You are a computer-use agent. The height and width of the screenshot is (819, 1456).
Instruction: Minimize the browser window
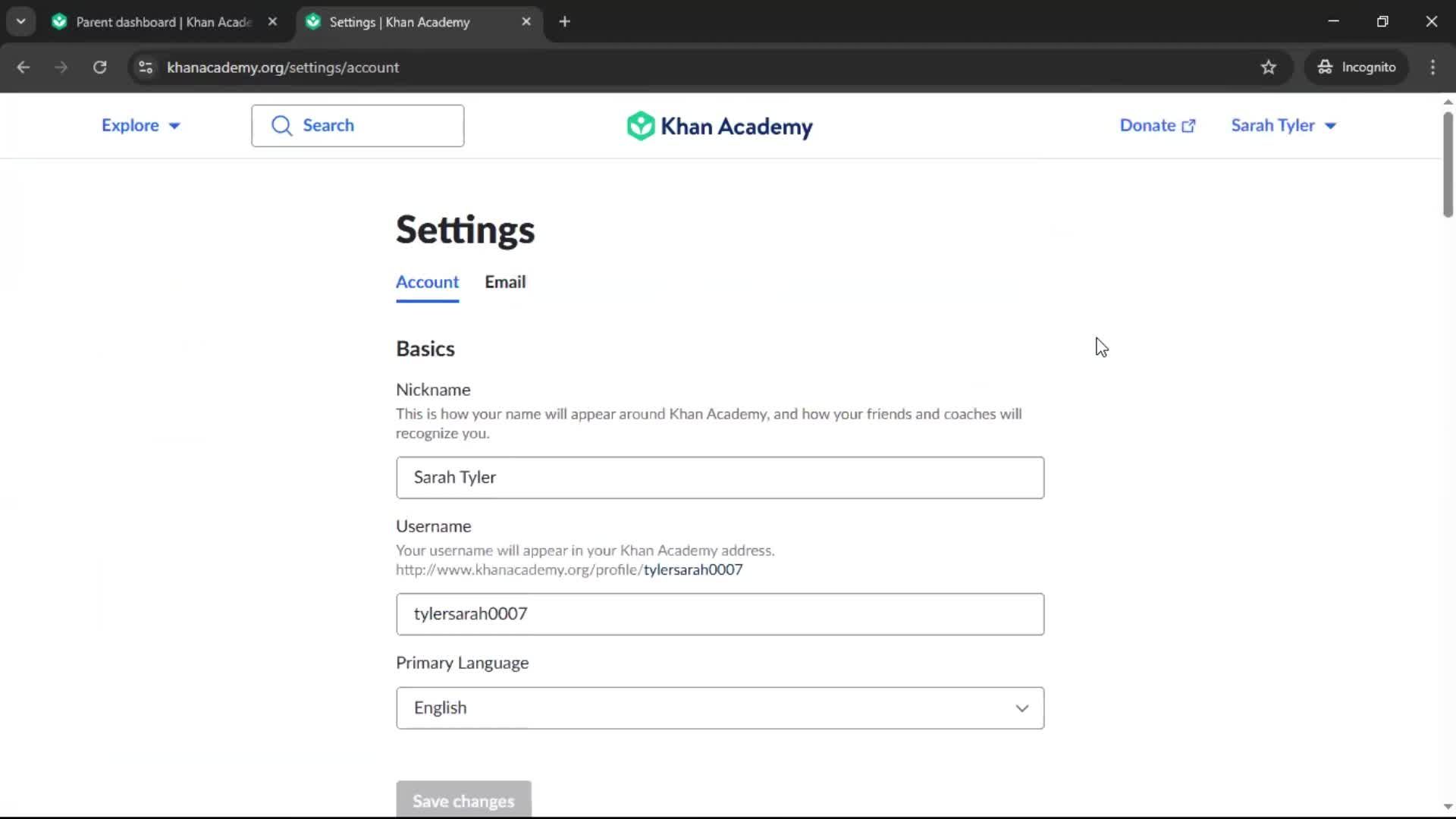click(x=1333, y=21)
